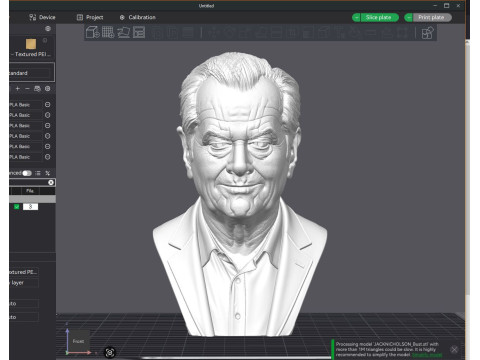This screenshot has height=360, width=480.
Task: Click the white filament number 8 field
Action: pos(30,207)
